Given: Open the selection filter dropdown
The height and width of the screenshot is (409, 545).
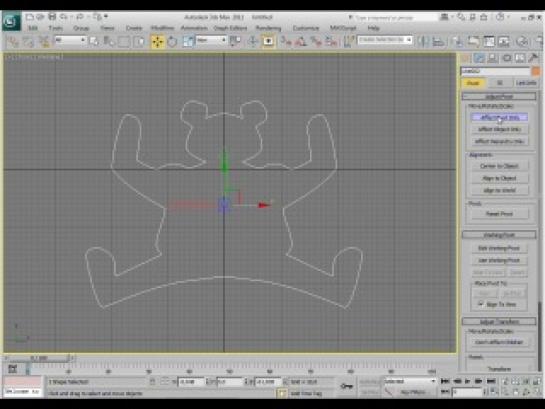Looking at the screenshot, I should (x=70, y=40).
